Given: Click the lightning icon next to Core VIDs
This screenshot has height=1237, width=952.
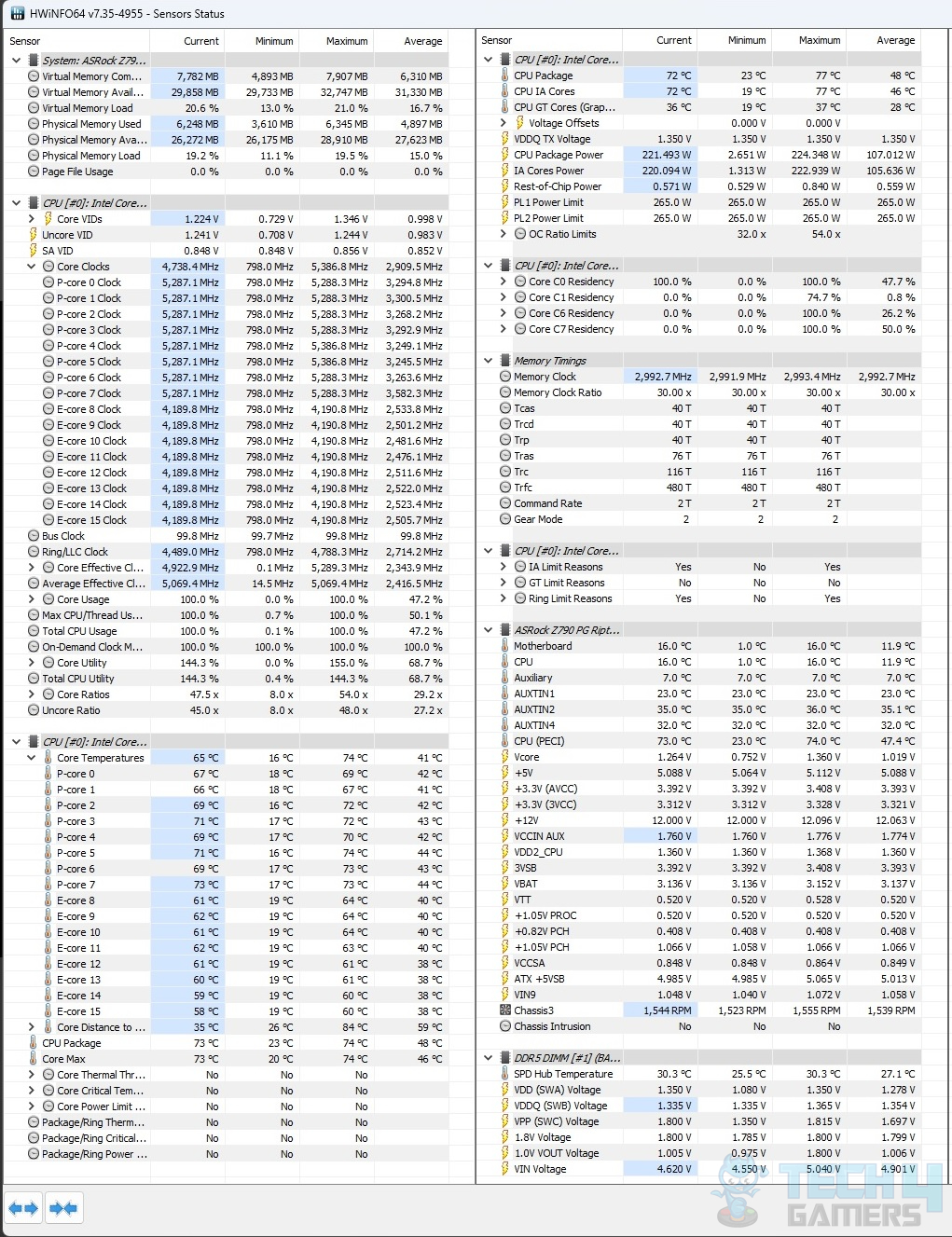Looking at the screenshot, I should 48,219.
